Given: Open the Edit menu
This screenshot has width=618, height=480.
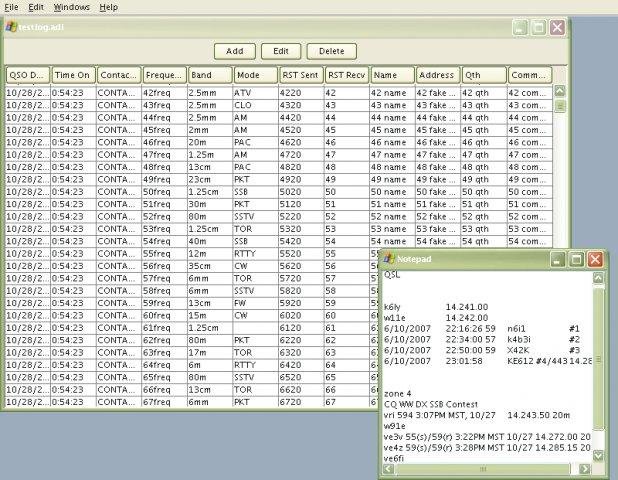Looking at the screenshot, I should (x=36, y=7).
